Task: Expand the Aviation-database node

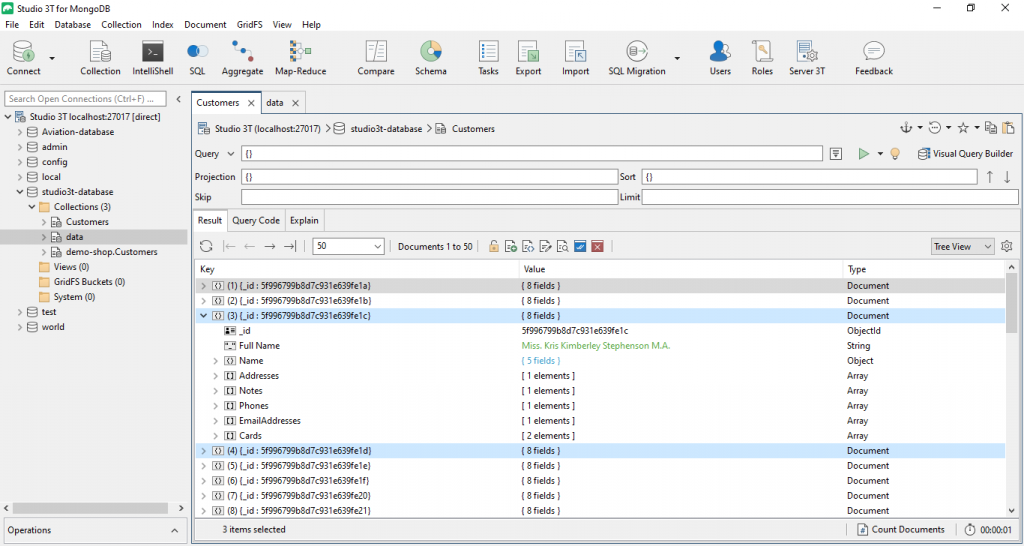Action: pyautogui.click(x=20, y=132)
